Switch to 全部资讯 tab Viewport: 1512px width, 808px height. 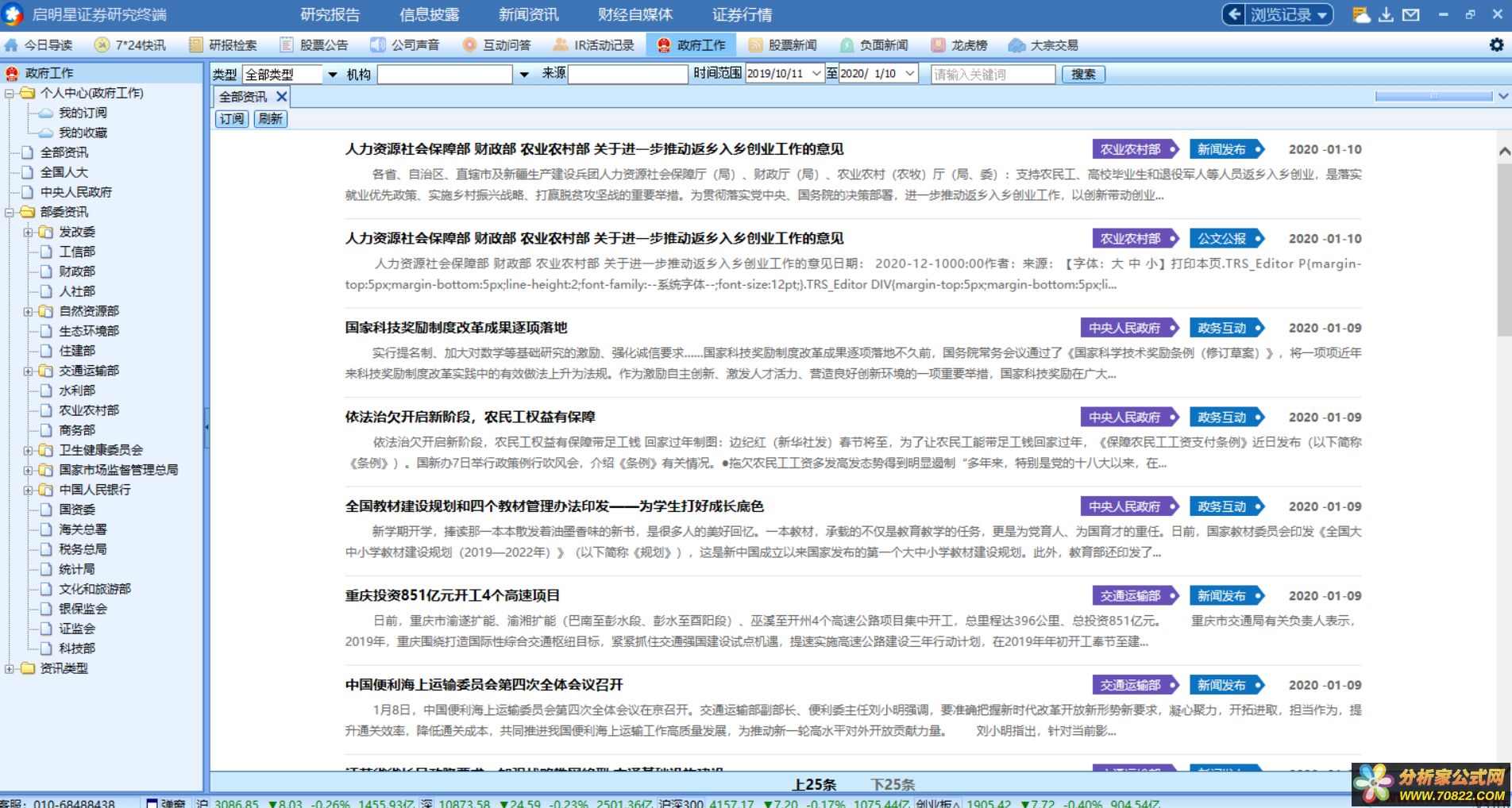click(x=243, y=97)
